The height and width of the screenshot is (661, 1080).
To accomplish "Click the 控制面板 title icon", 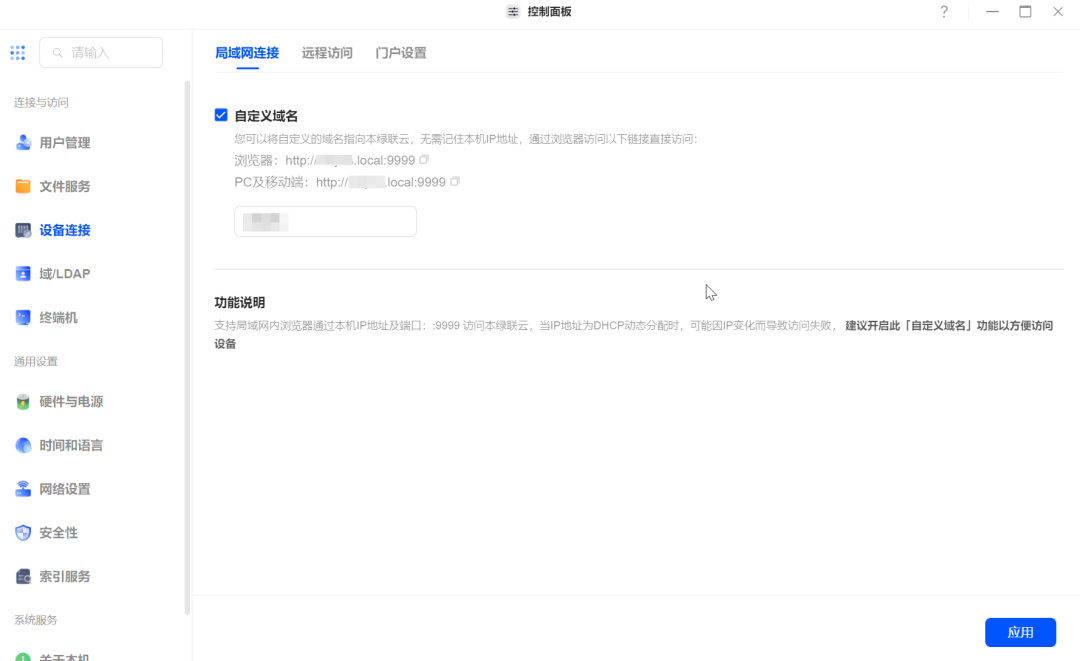I will pyautogui.click(x=513, y=12).
